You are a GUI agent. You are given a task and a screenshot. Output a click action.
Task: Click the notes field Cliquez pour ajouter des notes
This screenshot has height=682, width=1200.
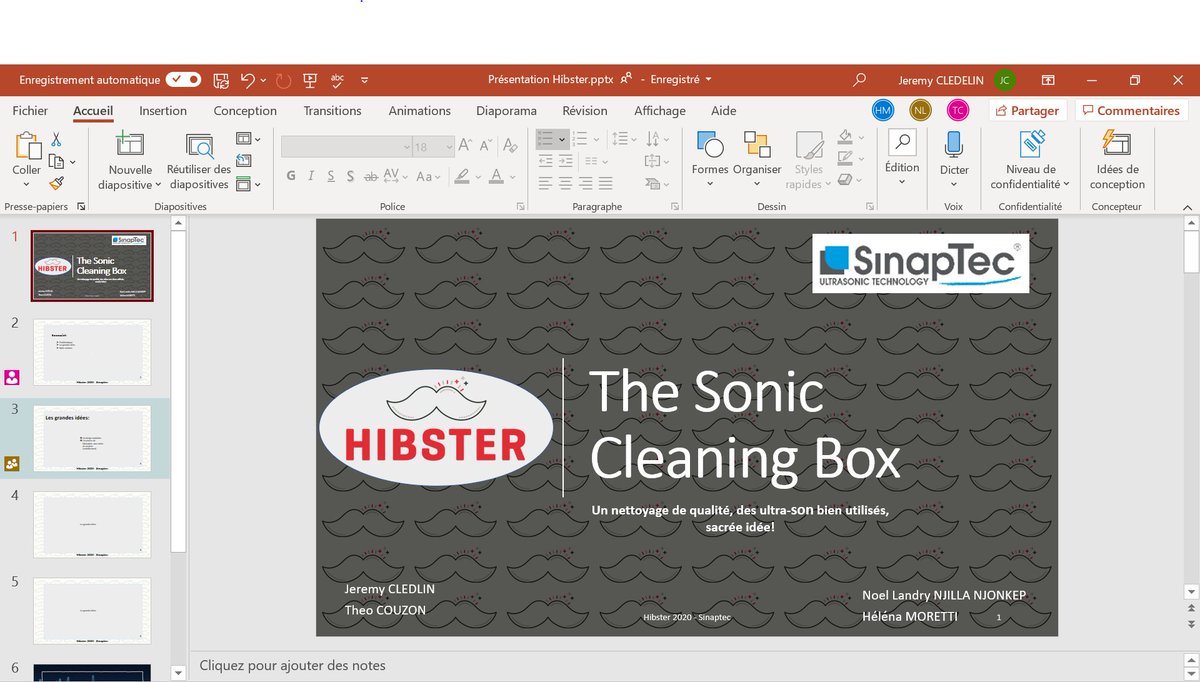tap(292, 665)
